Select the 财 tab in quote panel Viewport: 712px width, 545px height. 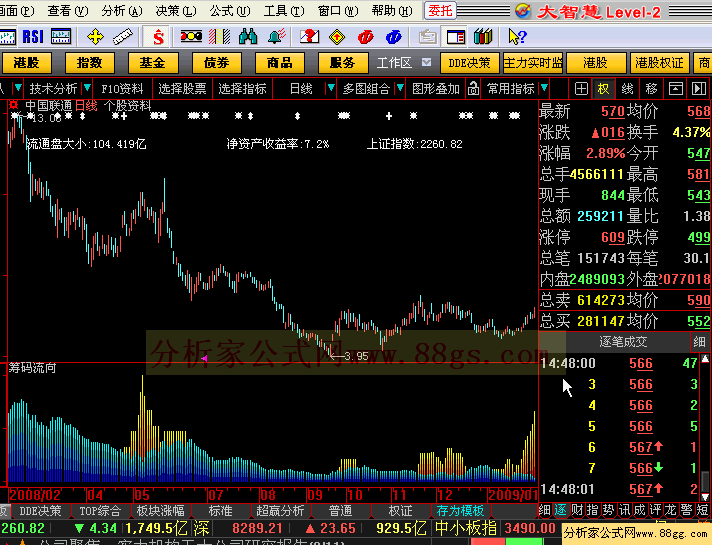coord(577,510)
